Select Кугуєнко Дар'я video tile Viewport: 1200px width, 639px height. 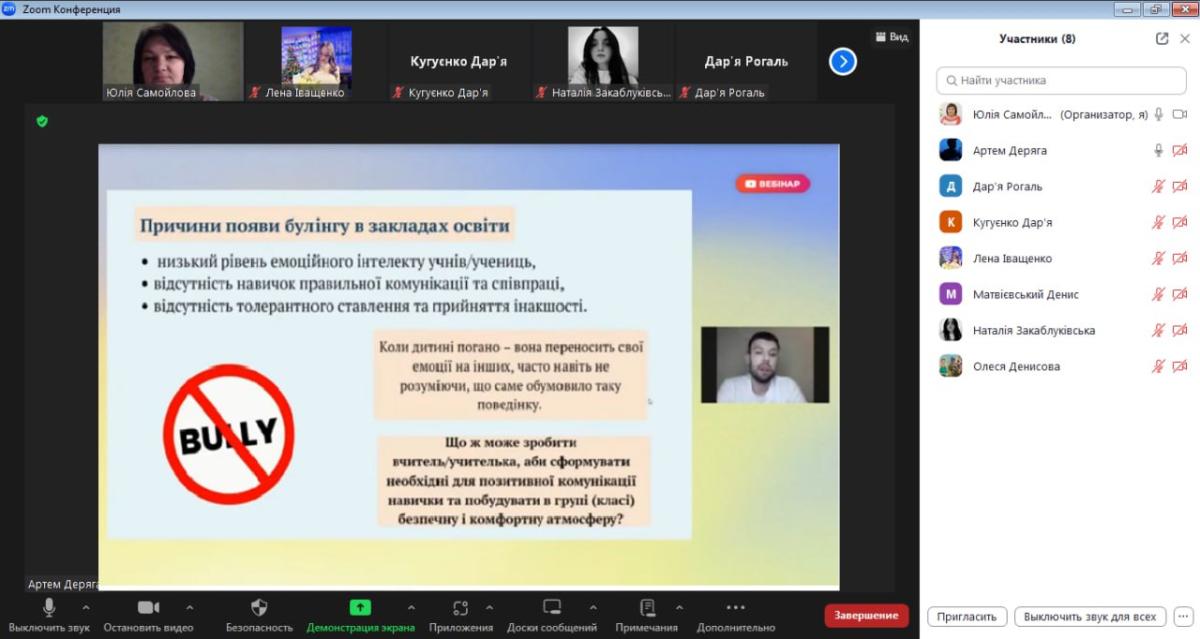click(459, 62)
